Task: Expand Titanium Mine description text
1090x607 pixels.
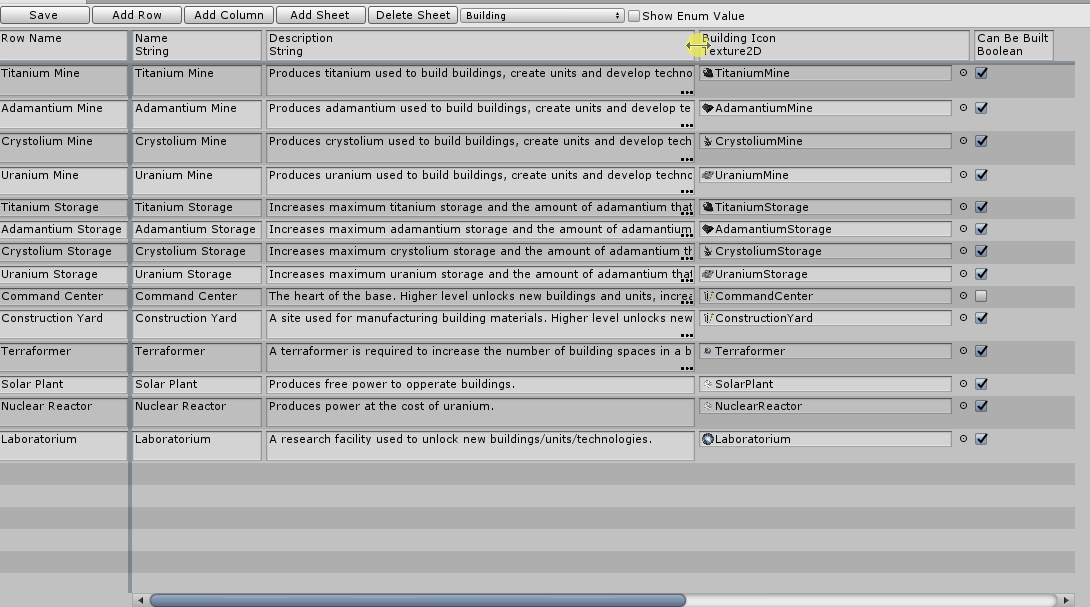Action: pos(687,92)
